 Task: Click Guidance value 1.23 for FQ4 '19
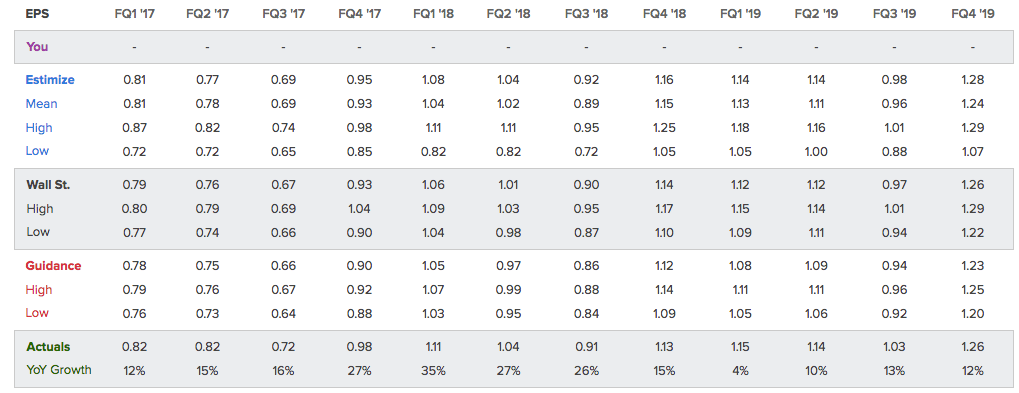coord(972,266)
